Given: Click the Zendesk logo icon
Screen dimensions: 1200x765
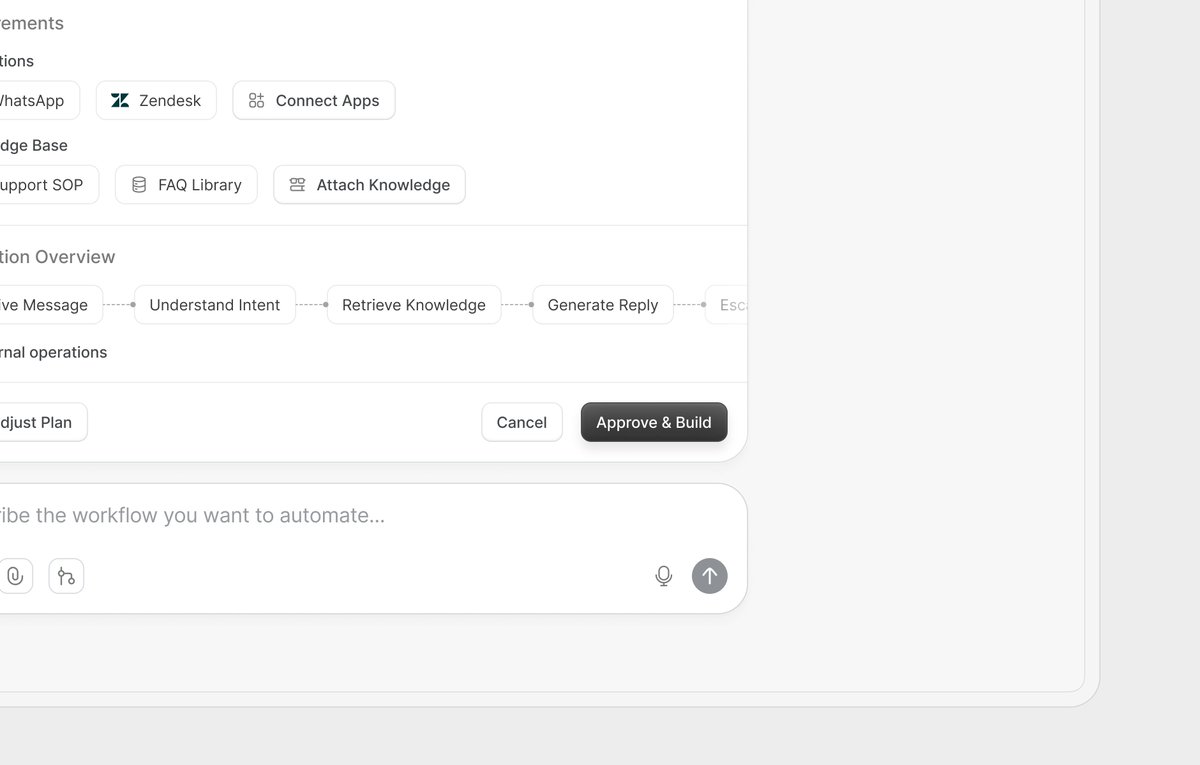Looking at the screenshot, I should tap(120, 100).
